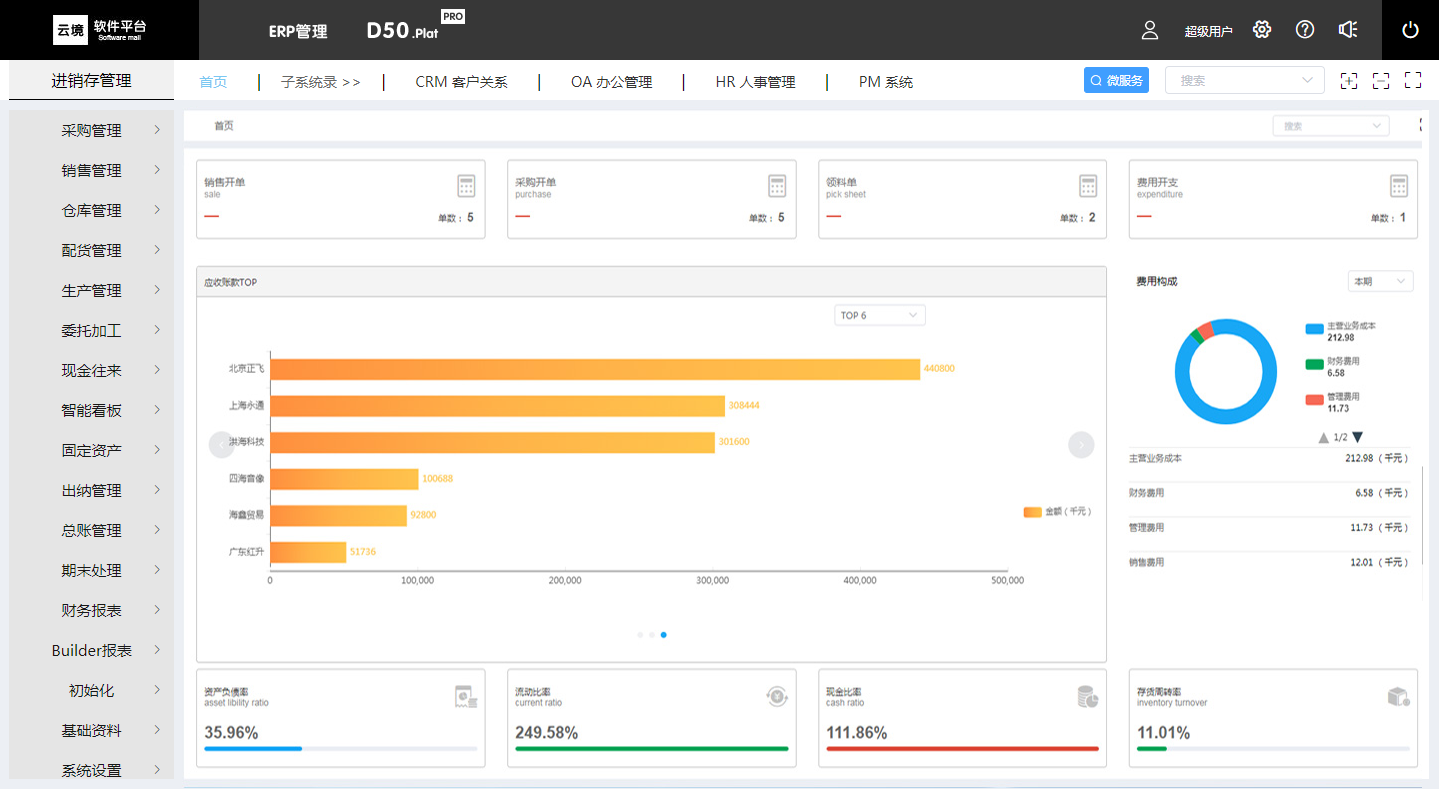Click the top 搜索 search field
The height and width of the screenshot is (789, 1439).
click(1235, 81)
